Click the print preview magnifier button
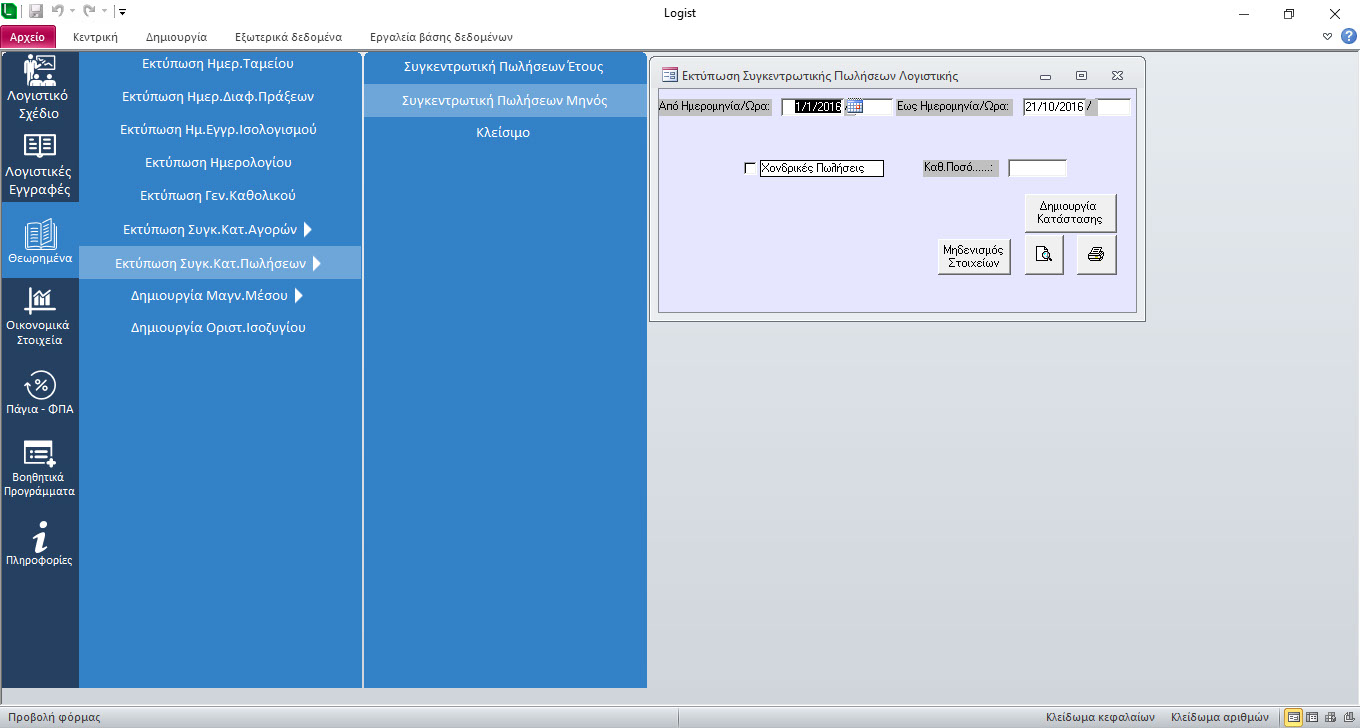The image size is (1360, 728). pos(1044,255)
